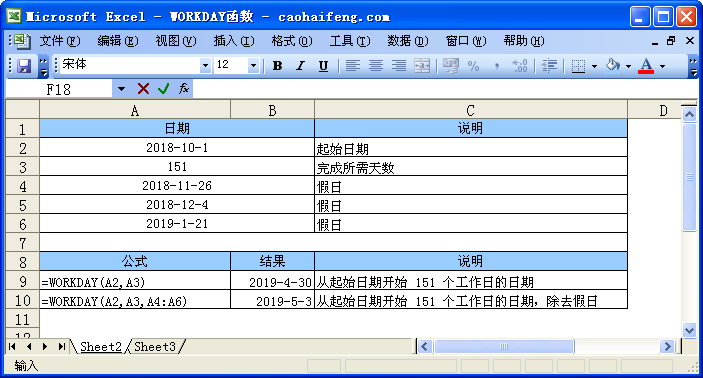Apply Currency style format
703x378 pixels.
451,66
